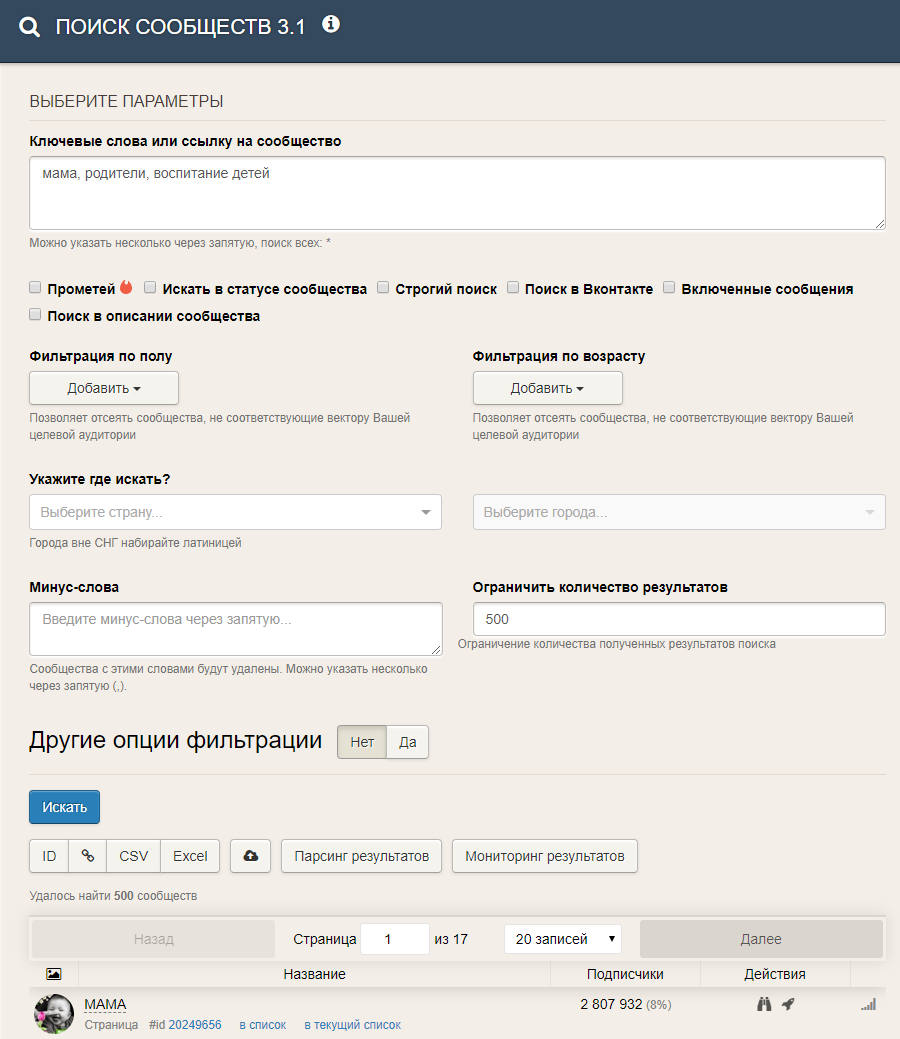Switch other filtering options to Да
The image size is (900, 1039).
pos(408,742)
